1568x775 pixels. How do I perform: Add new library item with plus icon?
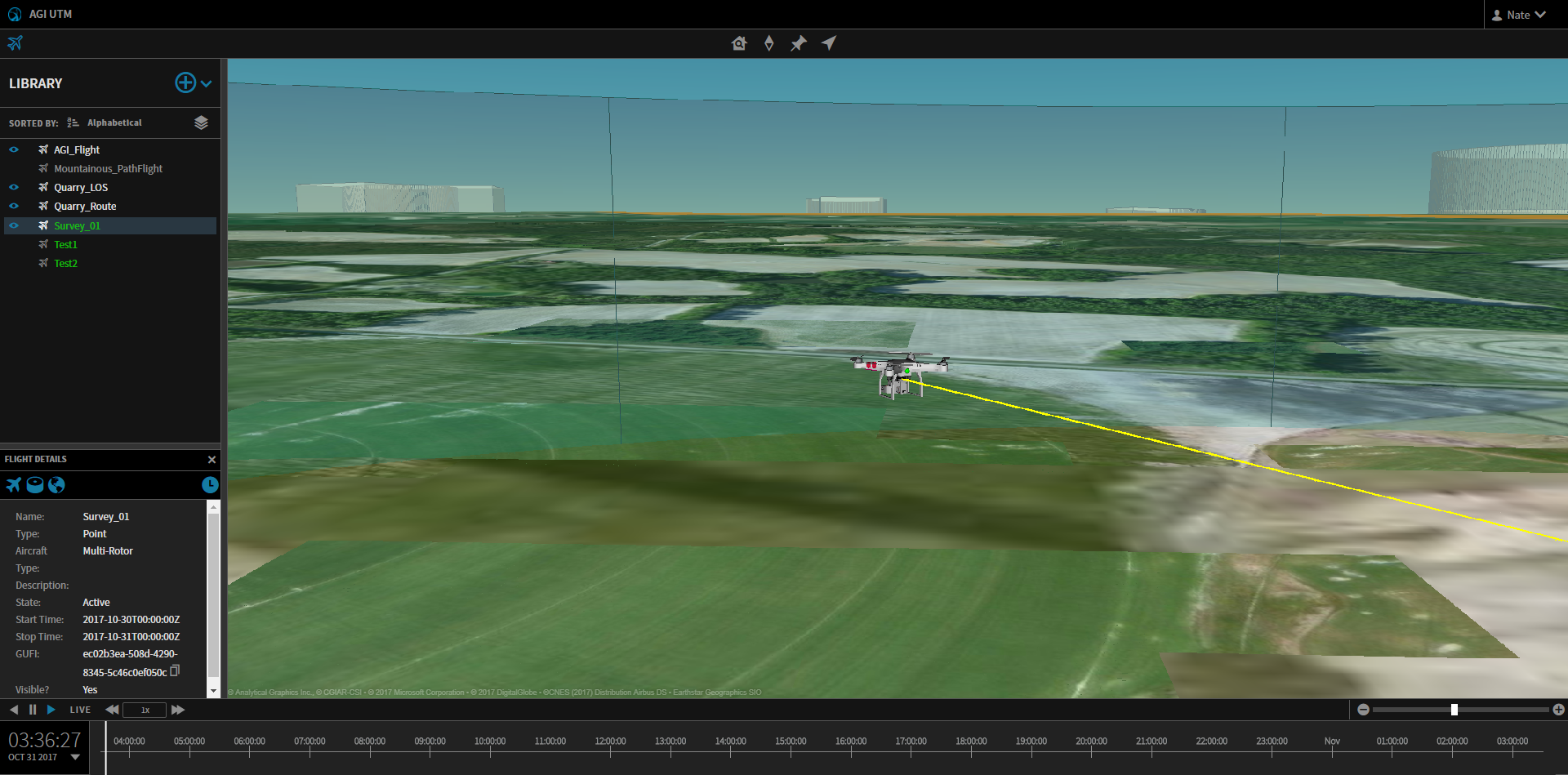(x=185, y=82)
